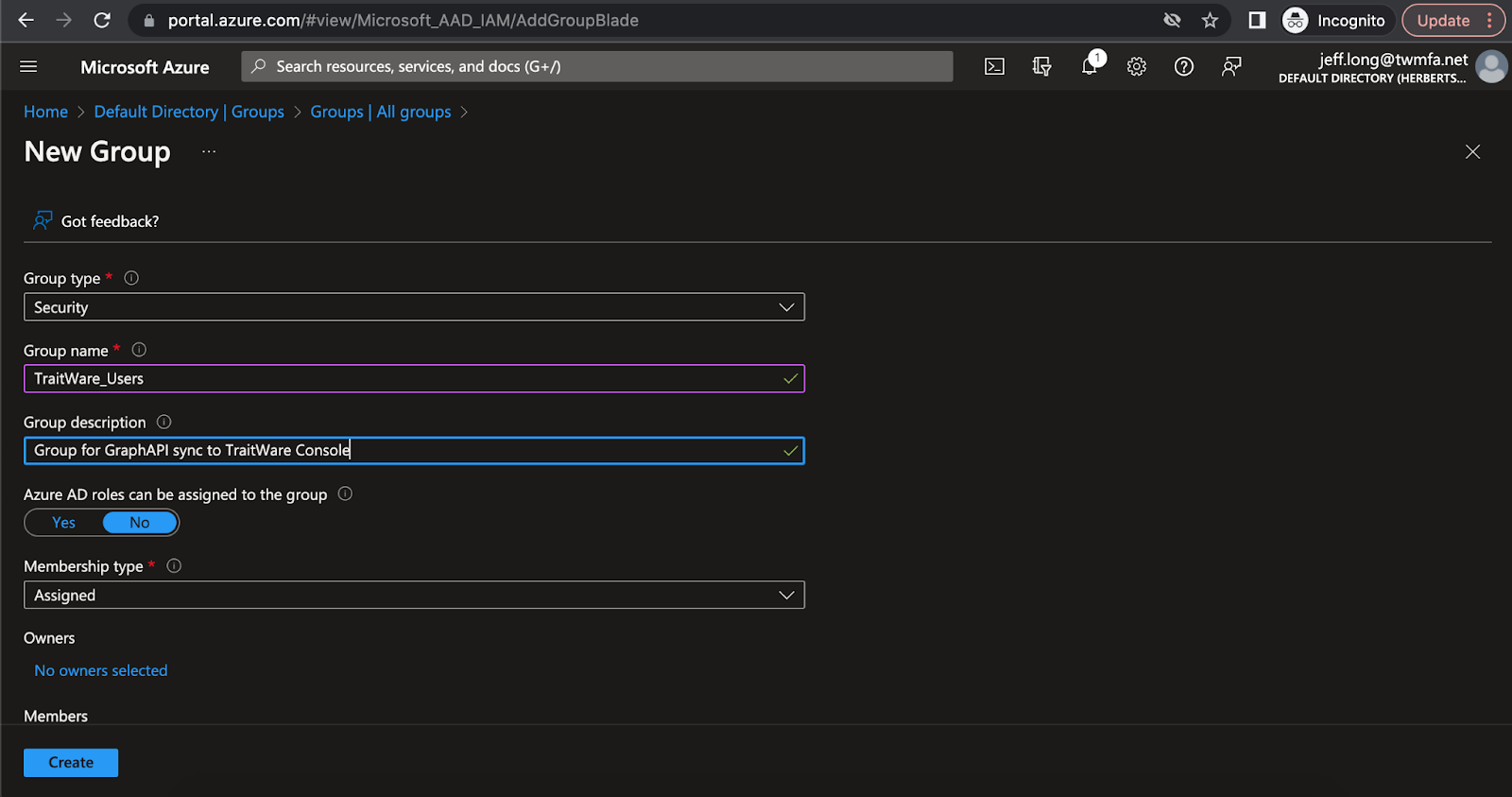Show Azure AD roles info tooltip
This screenshot has height=797, width=1512.
(345, 494)
